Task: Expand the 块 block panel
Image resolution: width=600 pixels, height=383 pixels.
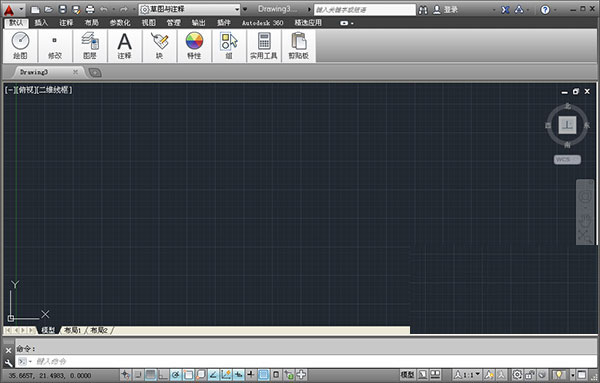Action: [159, 46]
